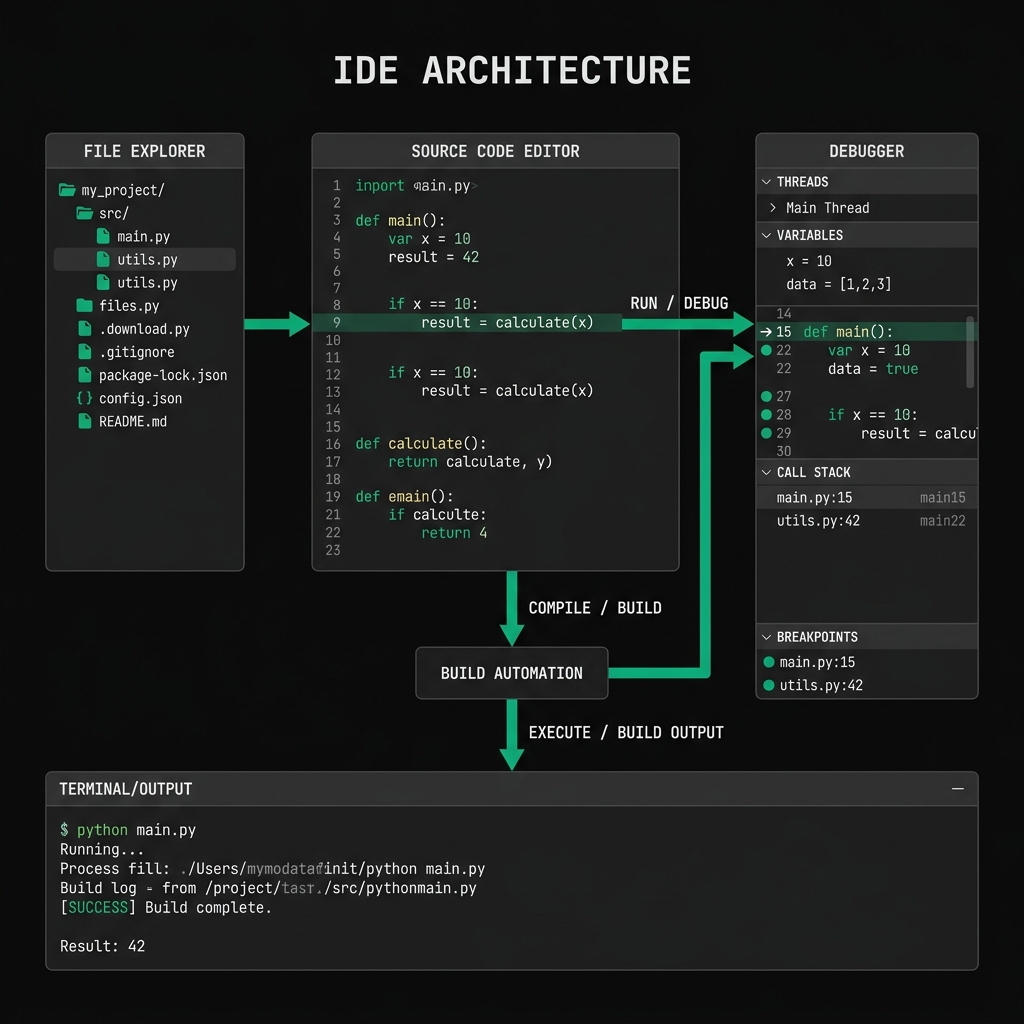Image resolution: width=1024 pixels, height=1024 pixels.
Task: Collapse the VARIABLES section
Action: pyautogui.click(x=767, y=235)
